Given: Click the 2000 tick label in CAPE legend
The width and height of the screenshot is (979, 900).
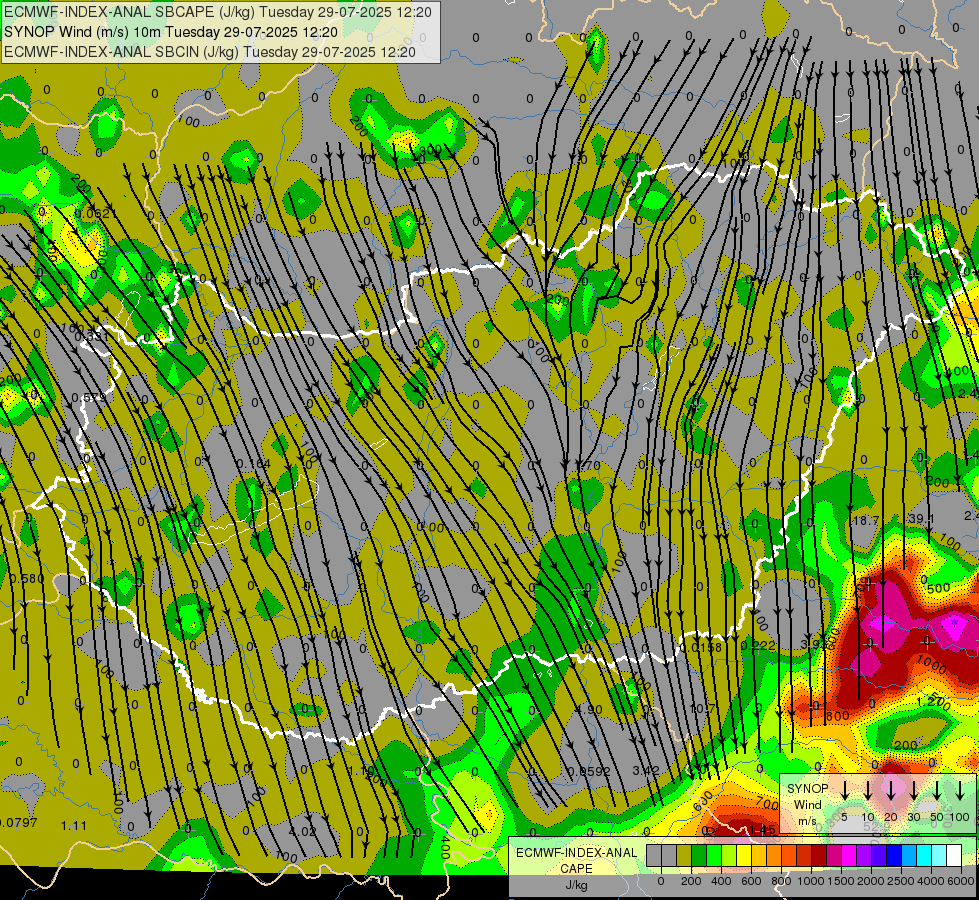Looking at the screenshot, I should pyautogui.click(x=871, y=881).
